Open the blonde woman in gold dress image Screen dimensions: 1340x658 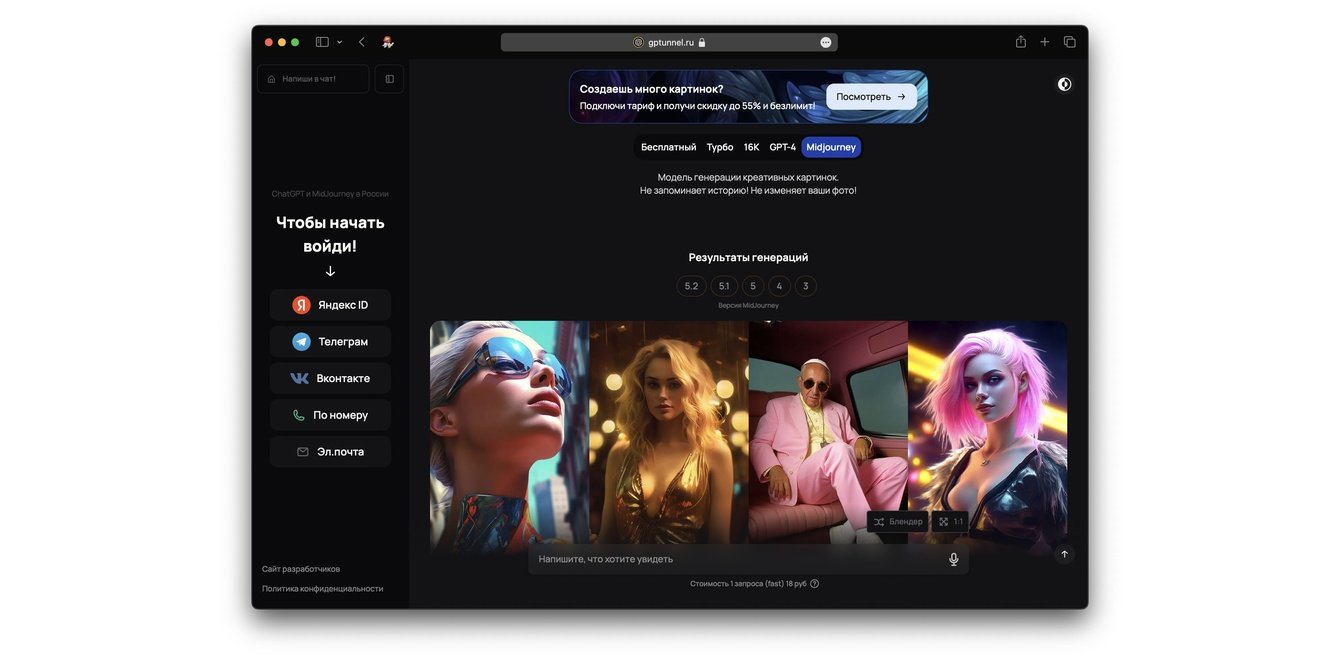[x=669, y=435]
